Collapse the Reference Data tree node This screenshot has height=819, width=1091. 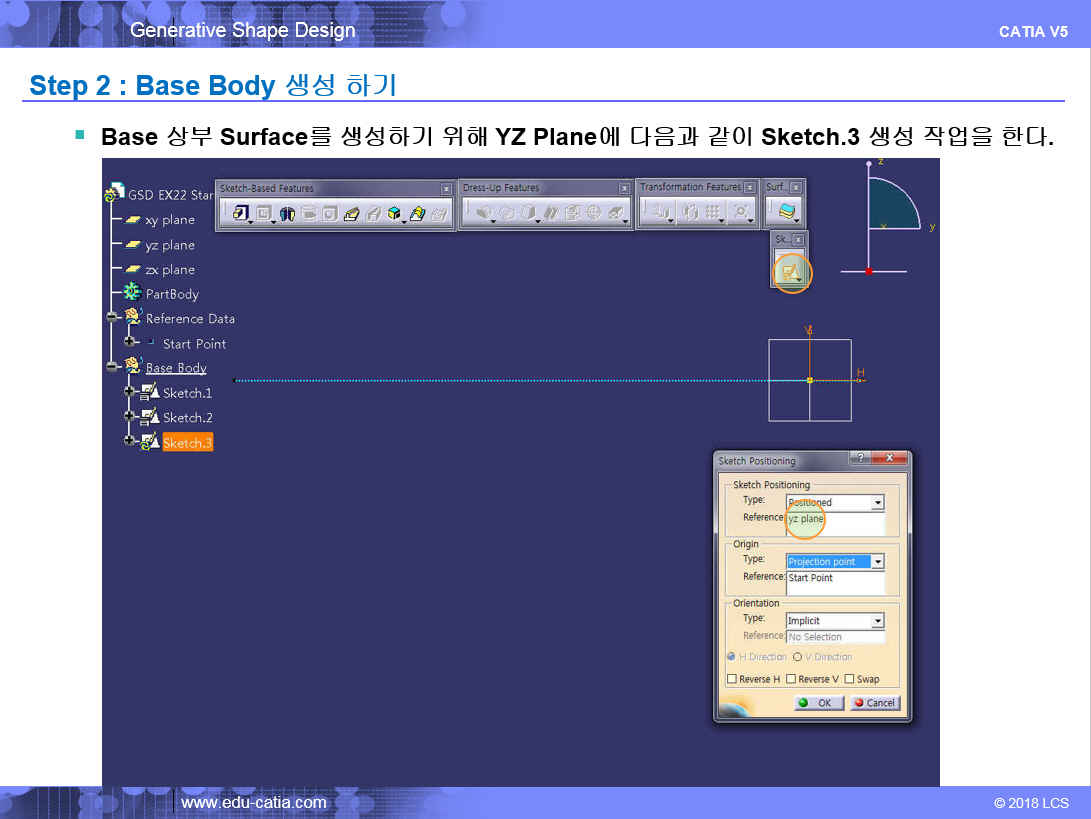click(x=113, y=318)
